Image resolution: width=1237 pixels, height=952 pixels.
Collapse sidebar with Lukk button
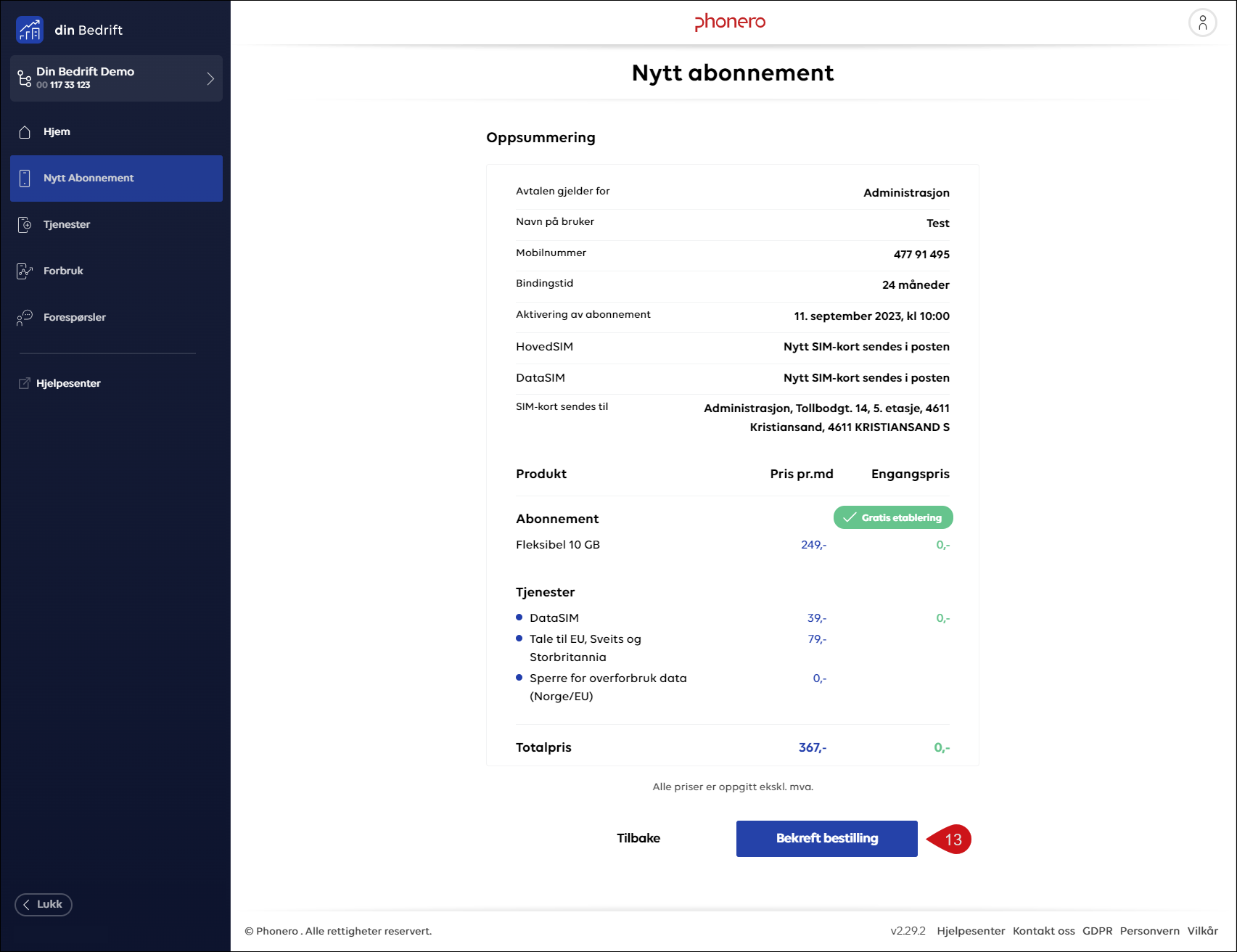[44, 904]
